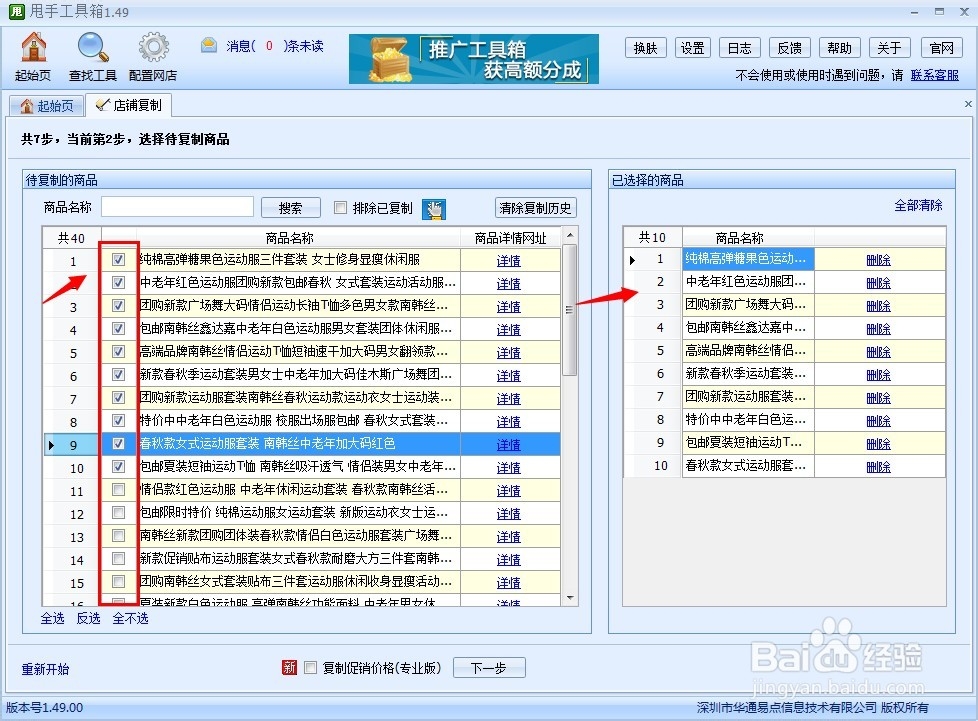Open the 设置 button

pyautogui.click(x=692, y=48)
